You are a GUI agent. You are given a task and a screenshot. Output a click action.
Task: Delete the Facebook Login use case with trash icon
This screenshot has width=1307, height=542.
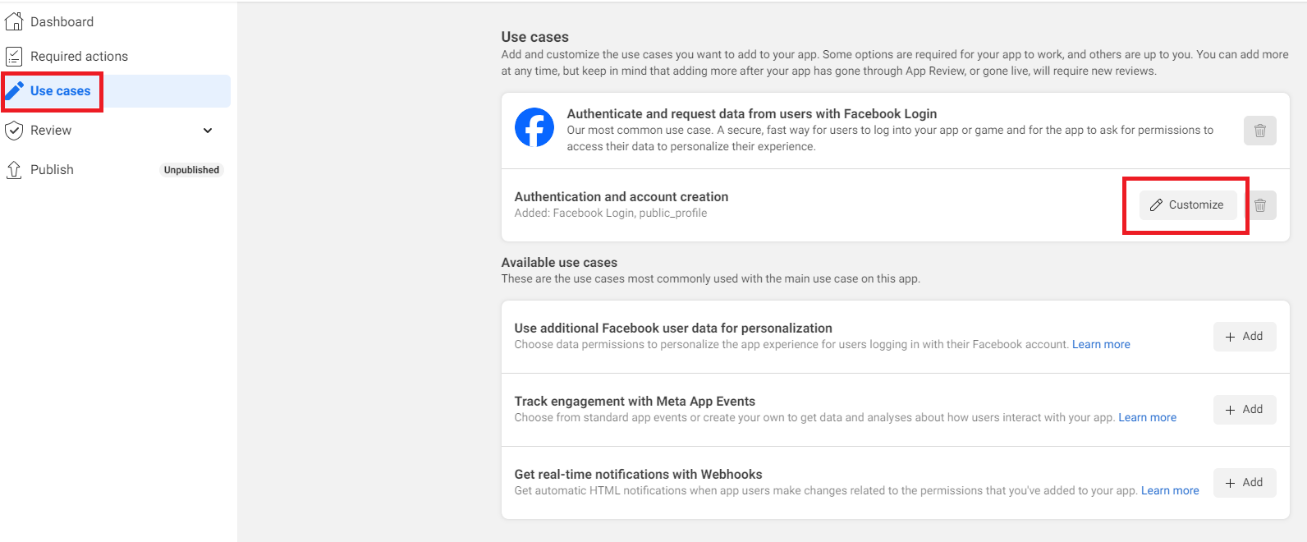pos(1260,131)
